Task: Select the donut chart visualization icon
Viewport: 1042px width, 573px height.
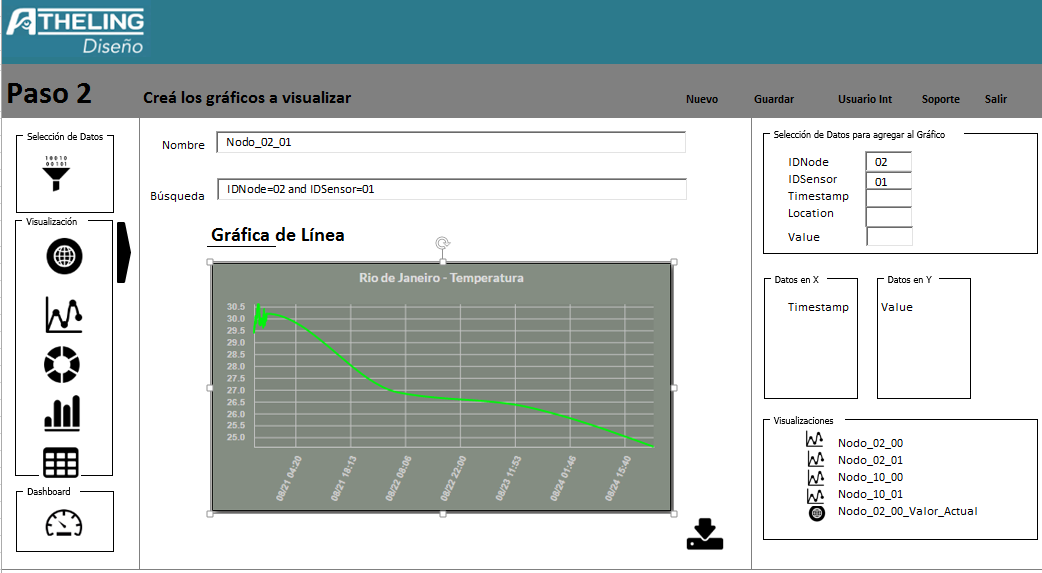Action: click(62, 365)
